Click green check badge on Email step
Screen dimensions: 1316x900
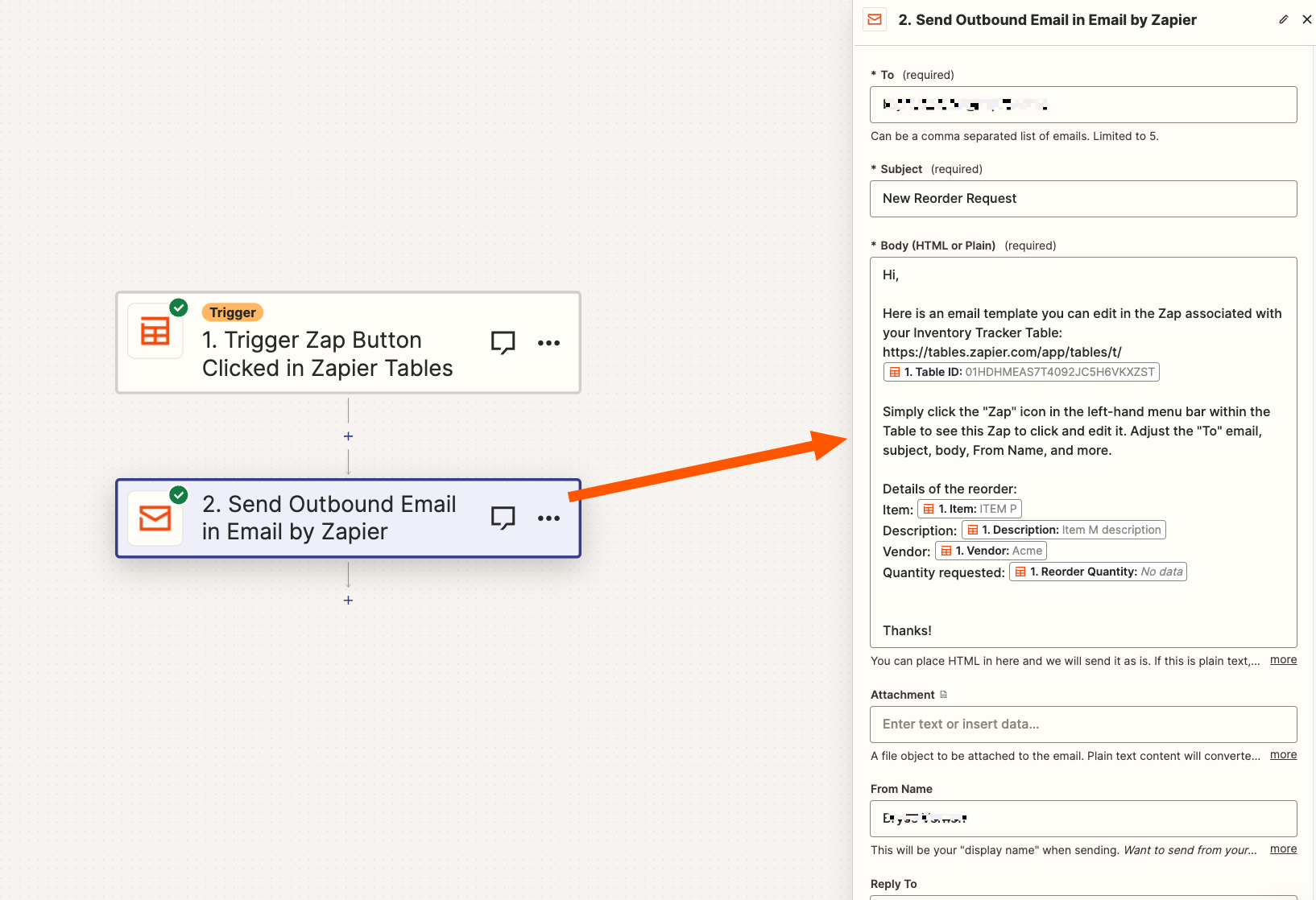point(179,494)
